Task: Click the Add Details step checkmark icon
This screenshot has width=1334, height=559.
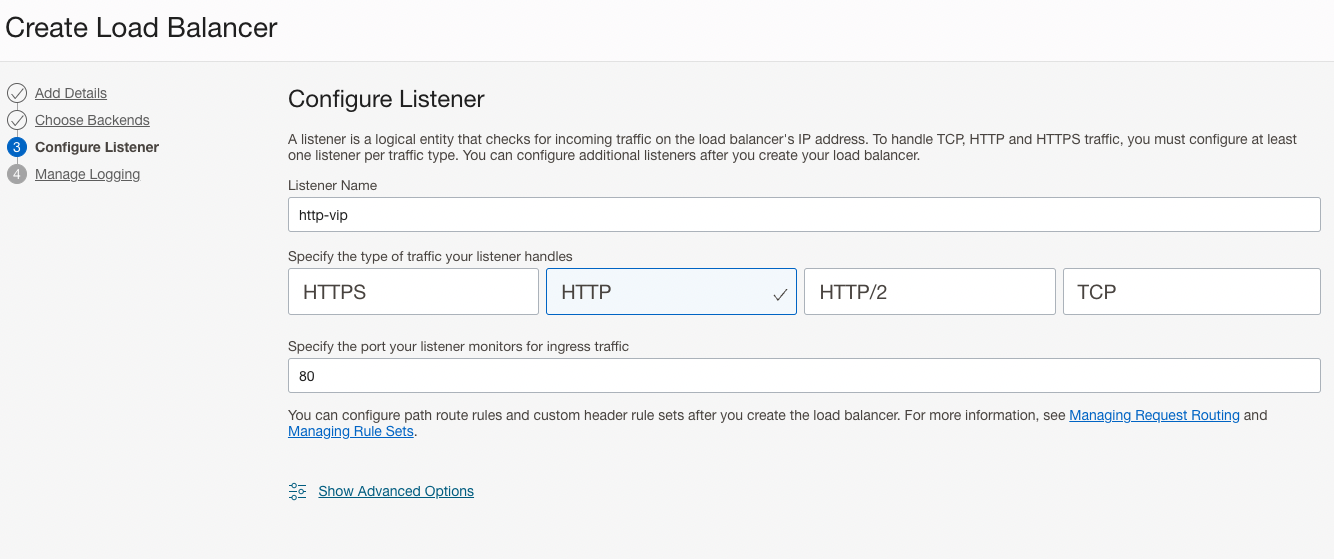Action: point(17,93)
